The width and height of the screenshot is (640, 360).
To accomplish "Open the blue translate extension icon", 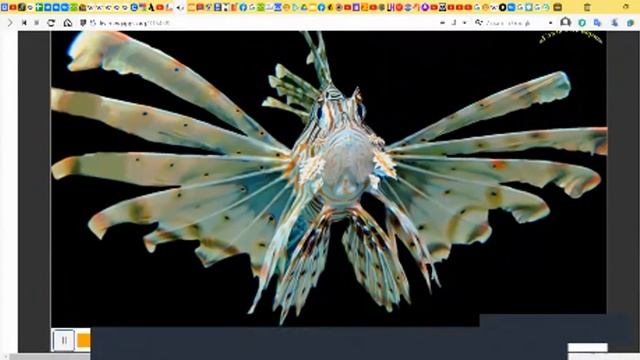I will 598,23.
